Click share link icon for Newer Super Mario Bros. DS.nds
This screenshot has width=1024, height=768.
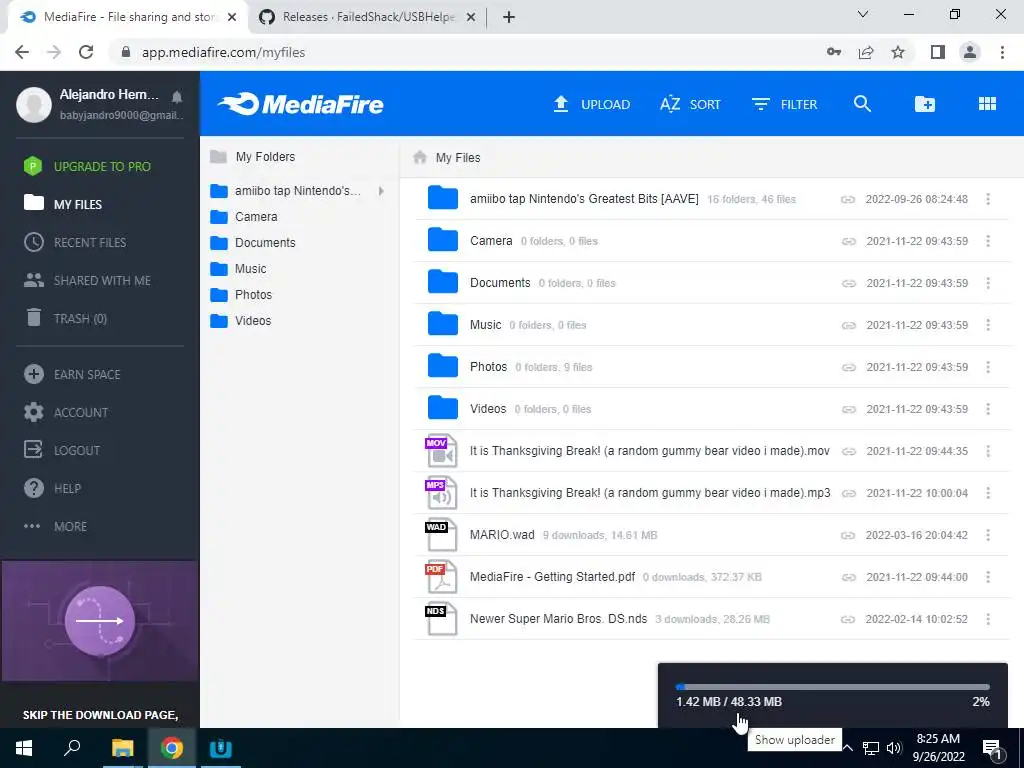click(848, 619)
